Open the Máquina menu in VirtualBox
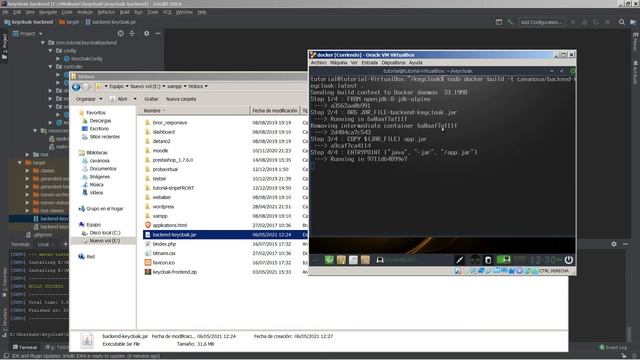 [x=338, y=63]
